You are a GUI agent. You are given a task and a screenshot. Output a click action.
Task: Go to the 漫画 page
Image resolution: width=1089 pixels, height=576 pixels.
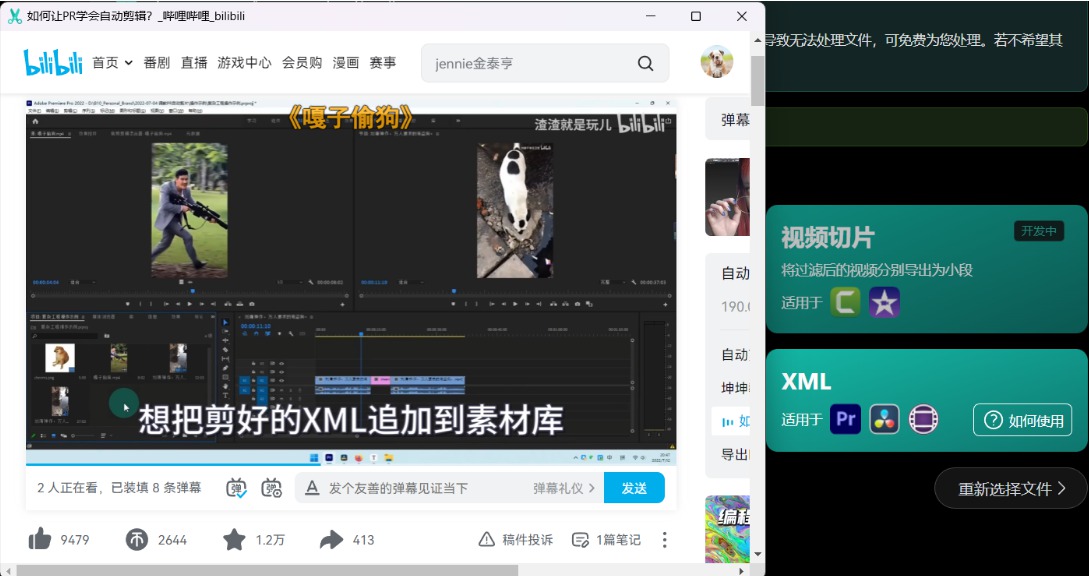[x=346, y=63]
